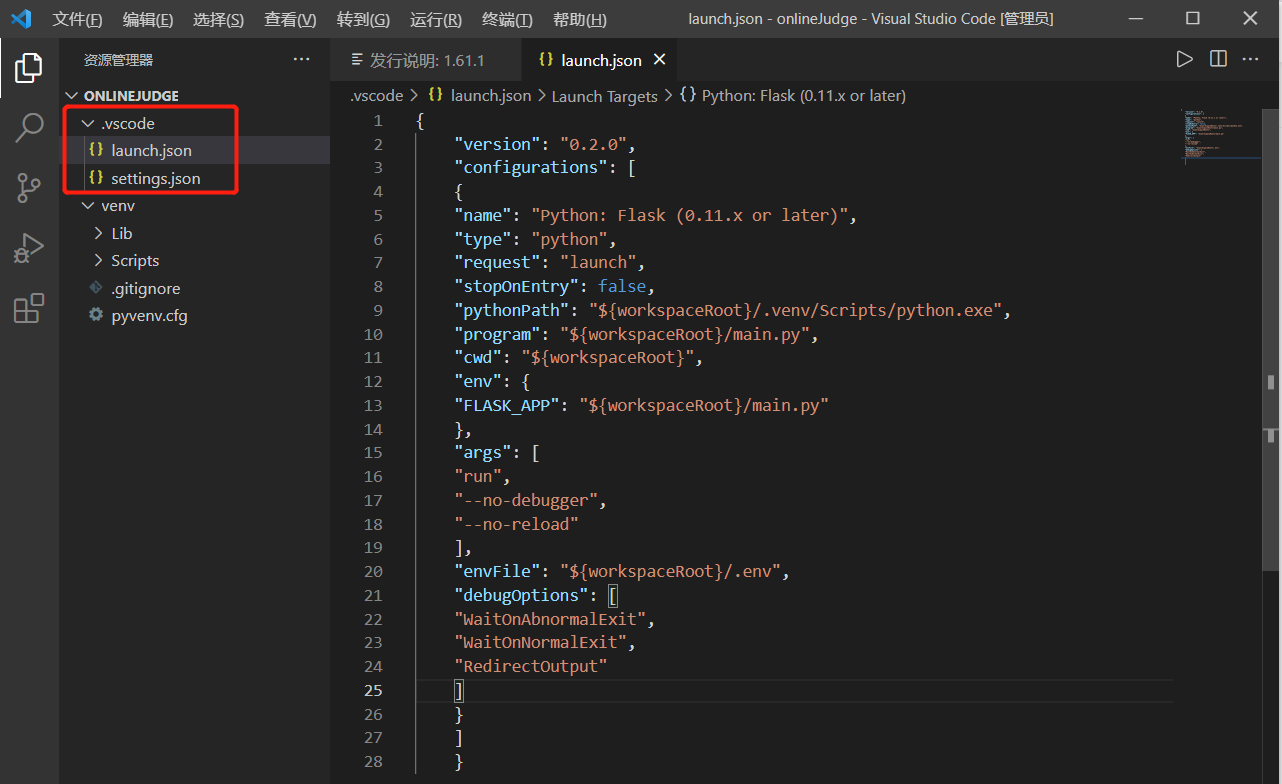The image size is (1282, 784).
Task: Open the 运行 menu
Action: (x=436, y=18)
